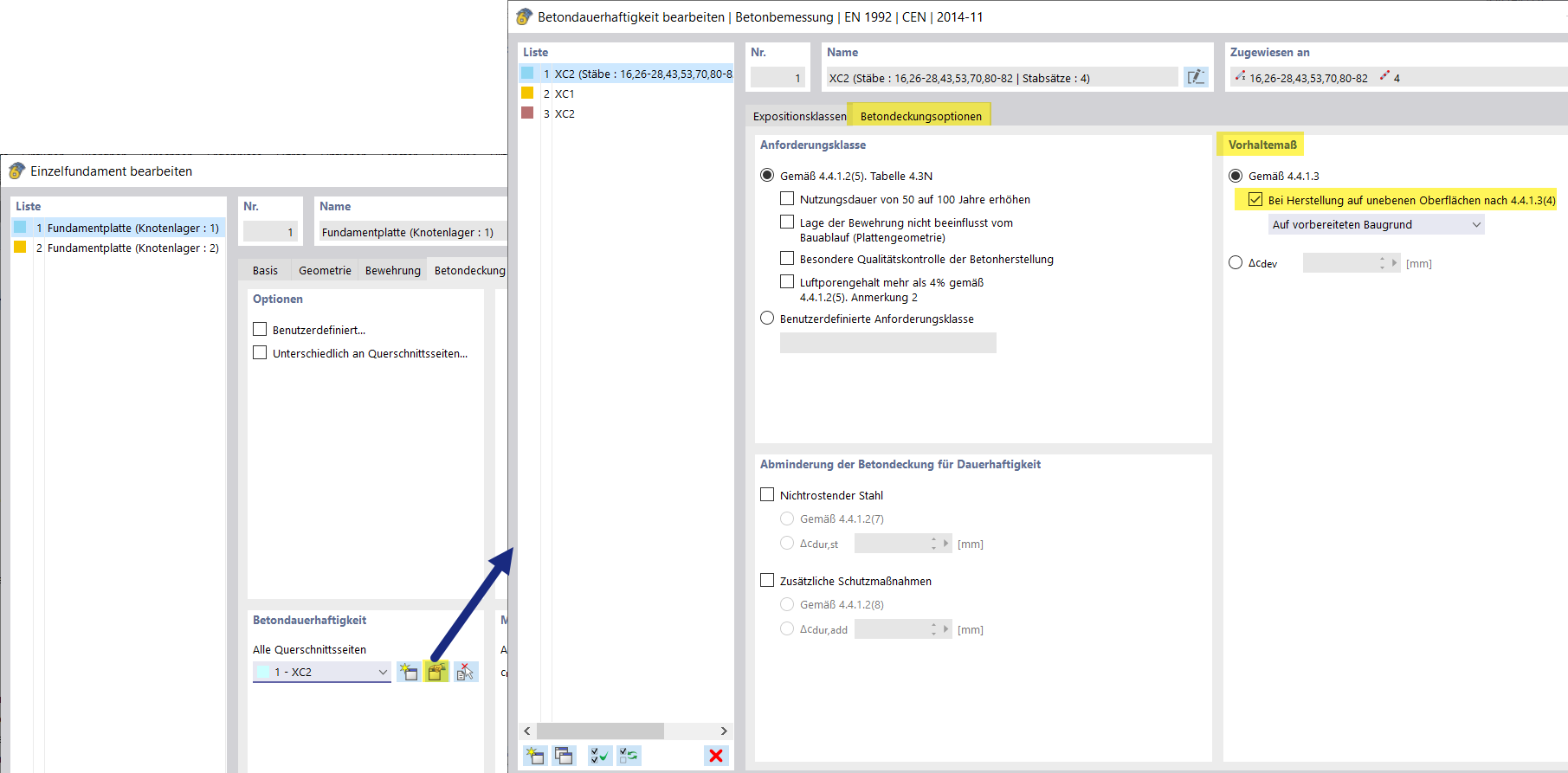Click the copy item icon below the durability list
This screenshot has height=773, width=1568.
coord(564,756)
